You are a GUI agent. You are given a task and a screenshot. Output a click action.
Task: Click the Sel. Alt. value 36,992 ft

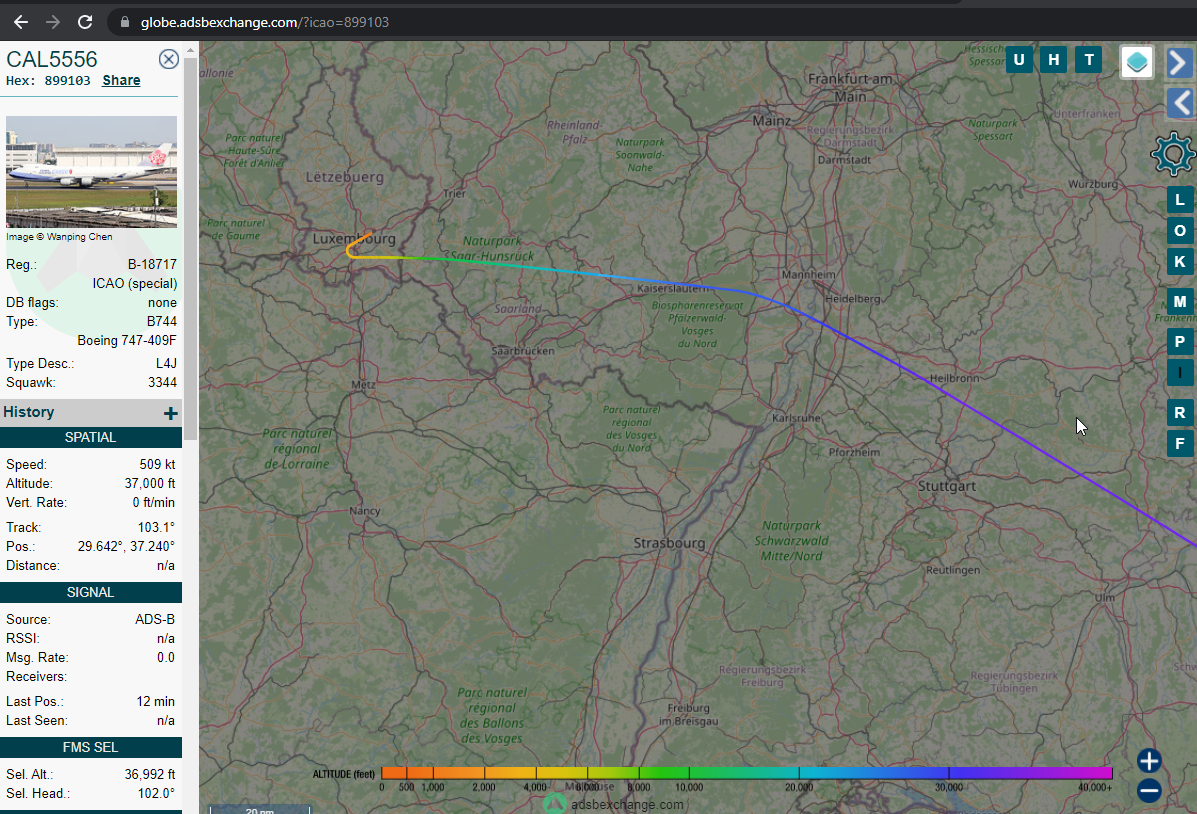150,774
